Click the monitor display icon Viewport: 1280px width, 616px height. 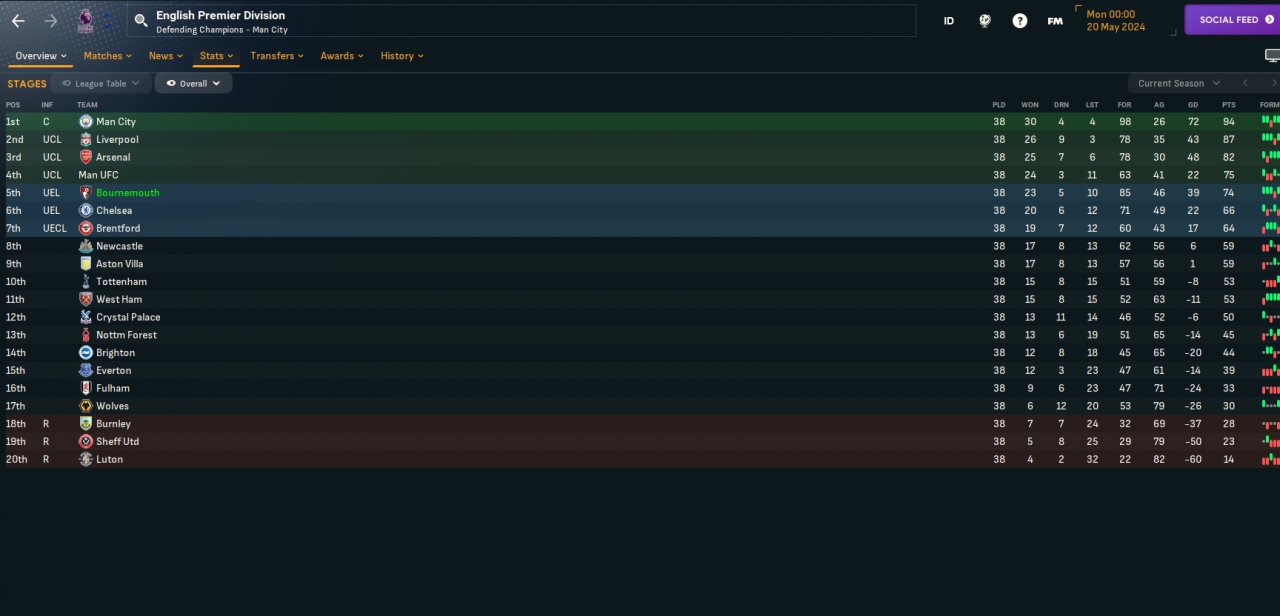1272,56
